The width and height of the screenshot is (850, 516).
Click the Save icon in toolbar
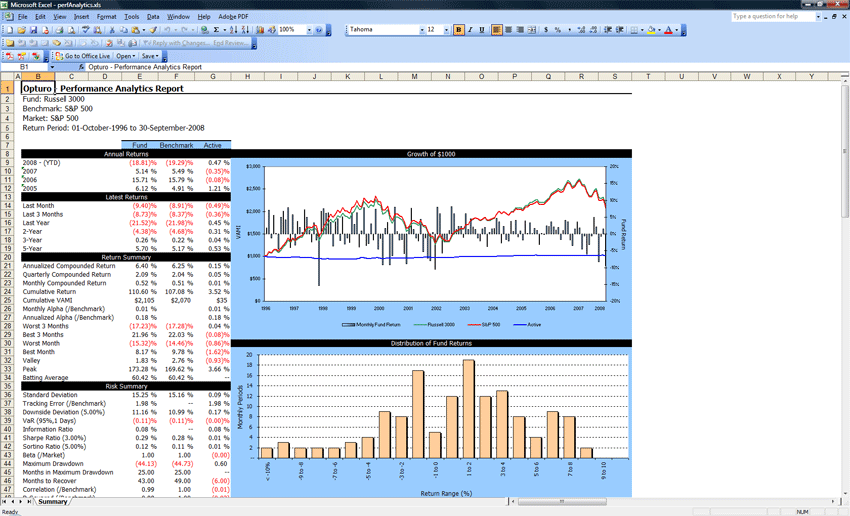pyautogui.click(x=33, y=30)
